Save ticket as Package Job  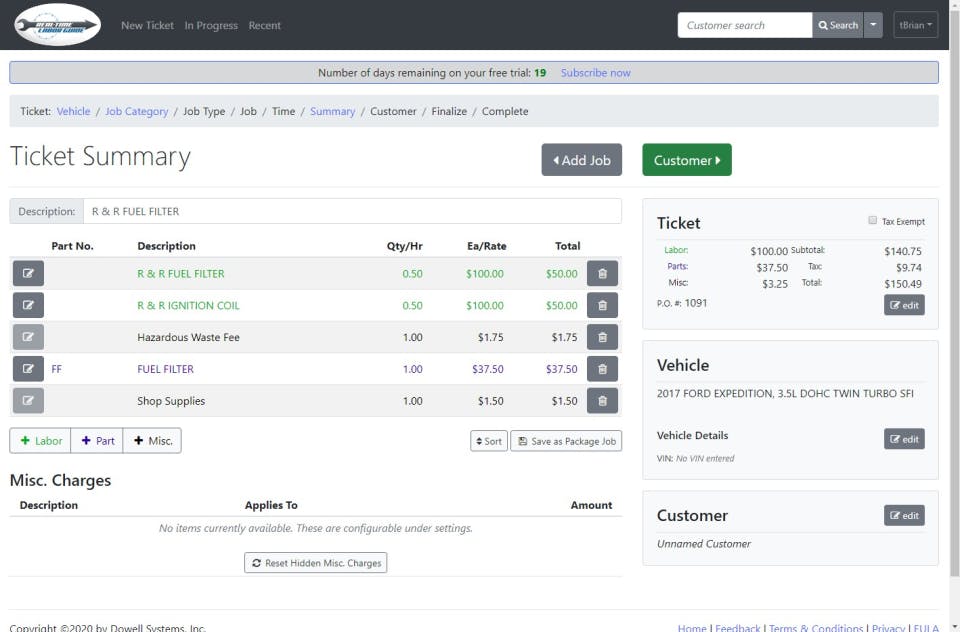tap(566, 441)
